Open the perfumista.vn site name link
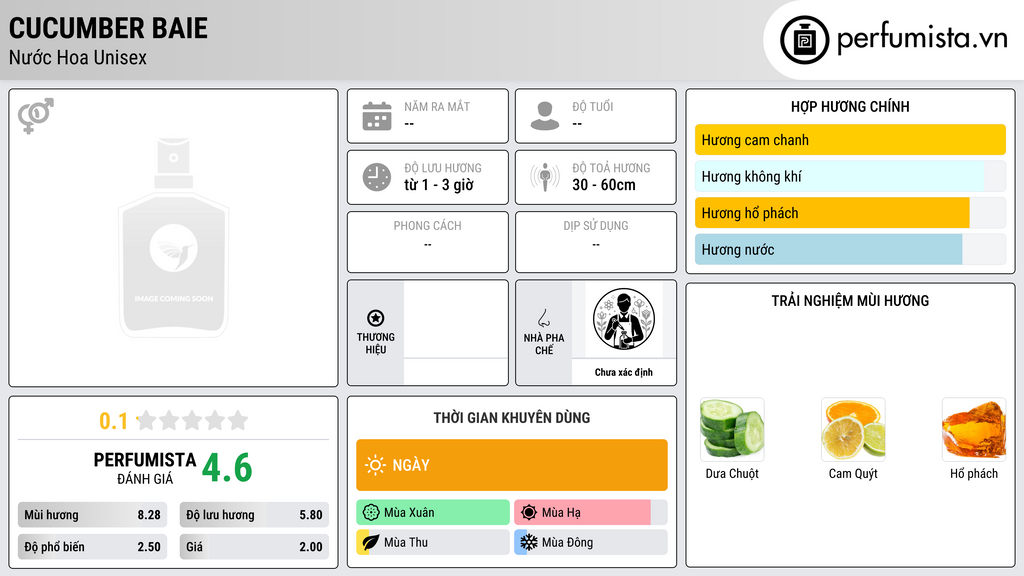This screenshot has width=1024, height=576. [922, 38]
